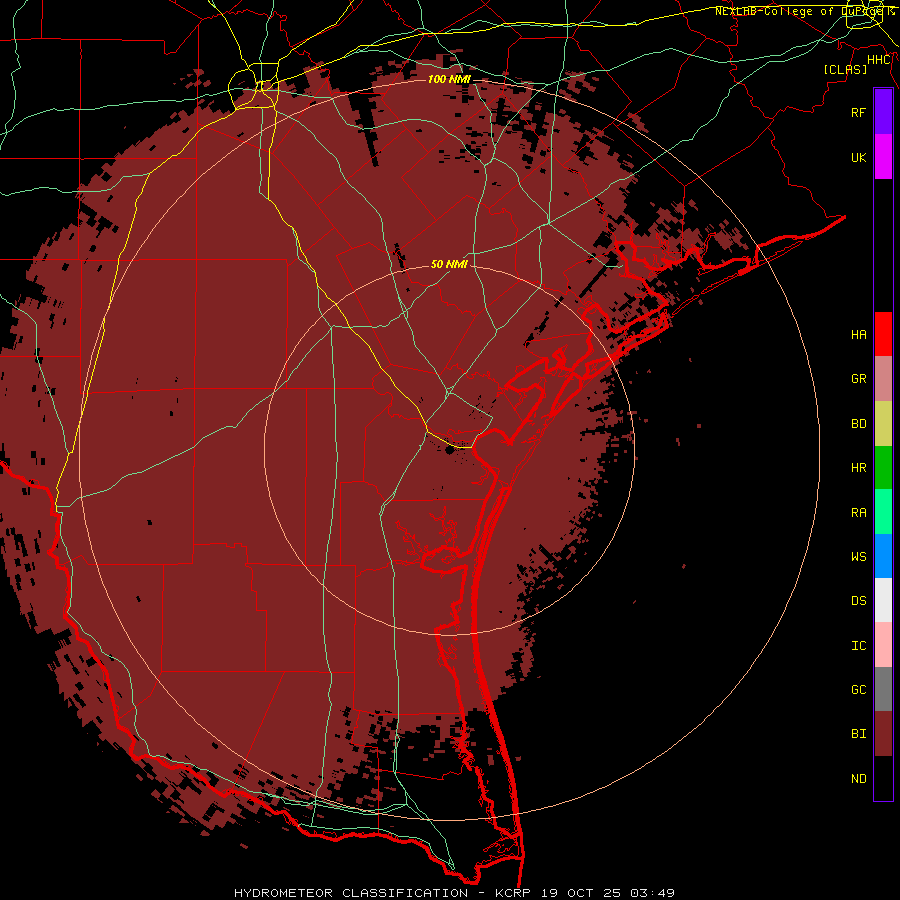Screen dimensions: 900x900
Task: Click the IC light pink legend swatch
Action: coord(883,645)
